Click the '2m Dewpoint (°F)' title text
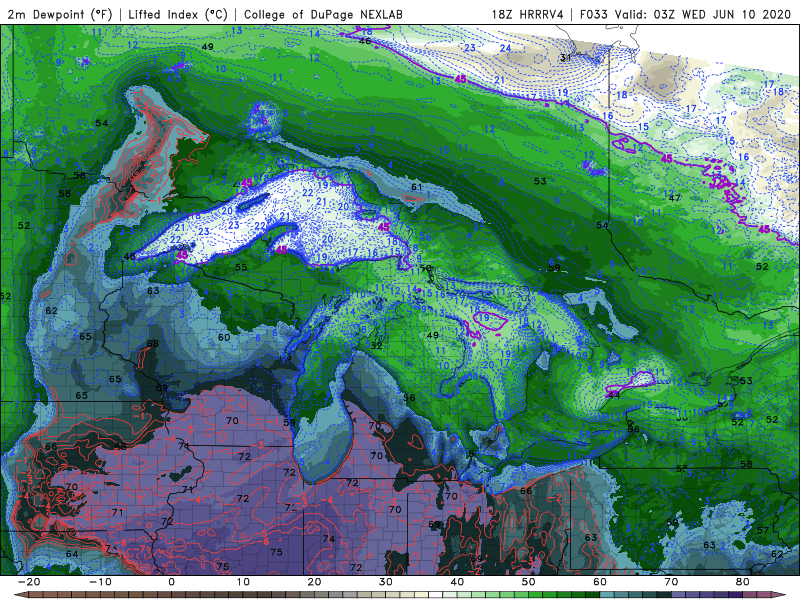This screenshot has height=600, width=800. 60,14
